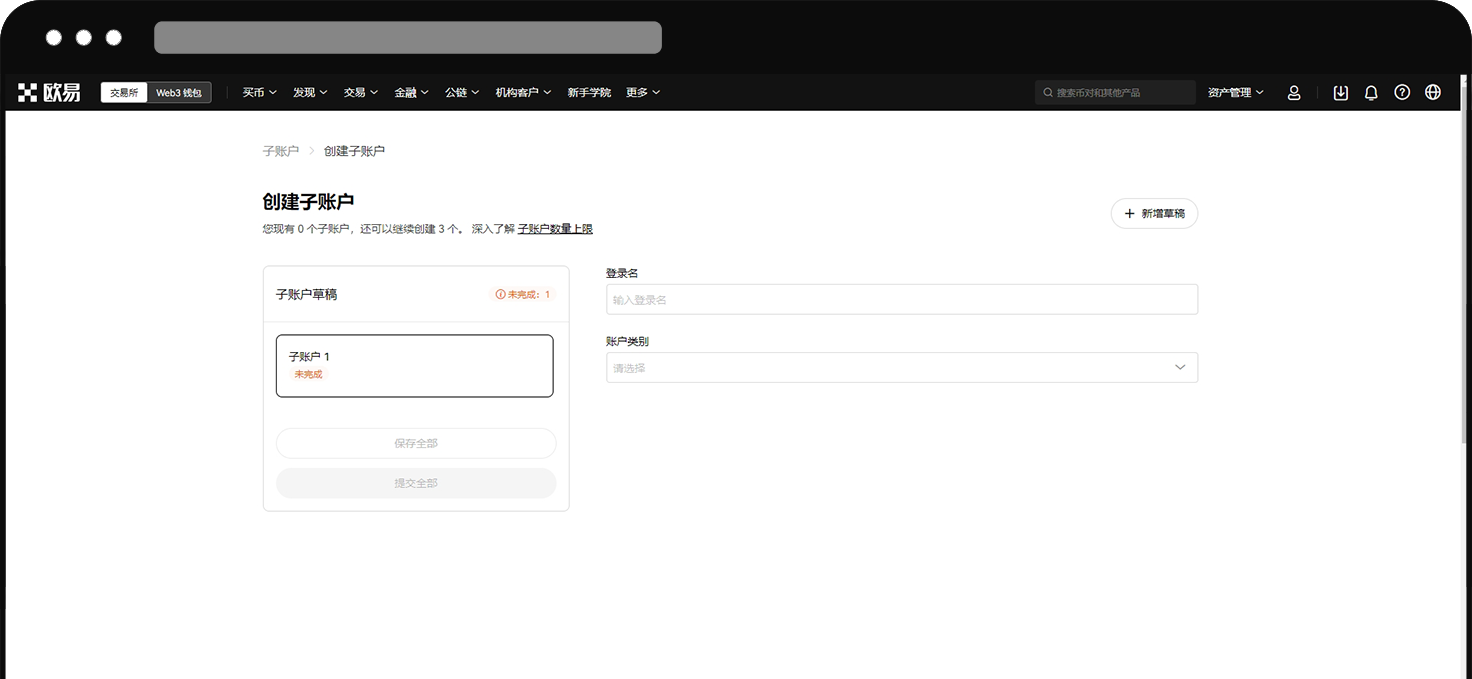Click the search magnifier icon
Screen dimensions: 1472x679
click(x=1048, y=93)
